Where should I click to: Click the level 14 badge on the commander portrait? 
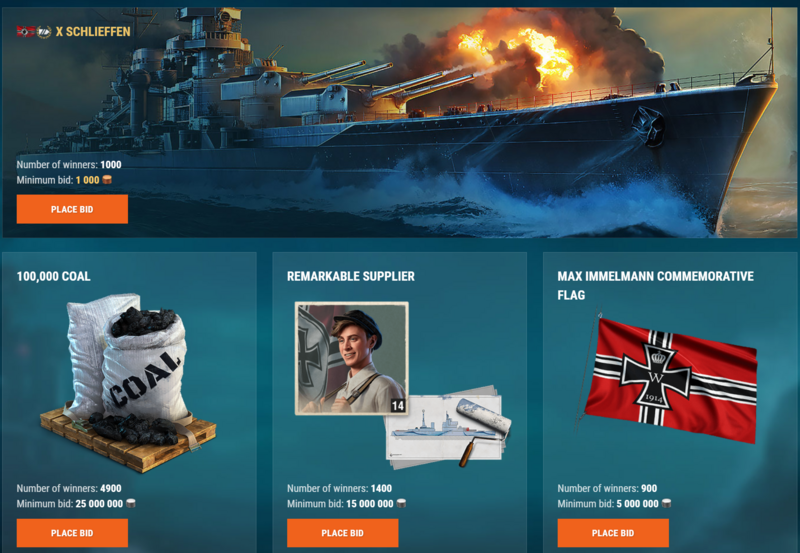[x=398, y=406]
